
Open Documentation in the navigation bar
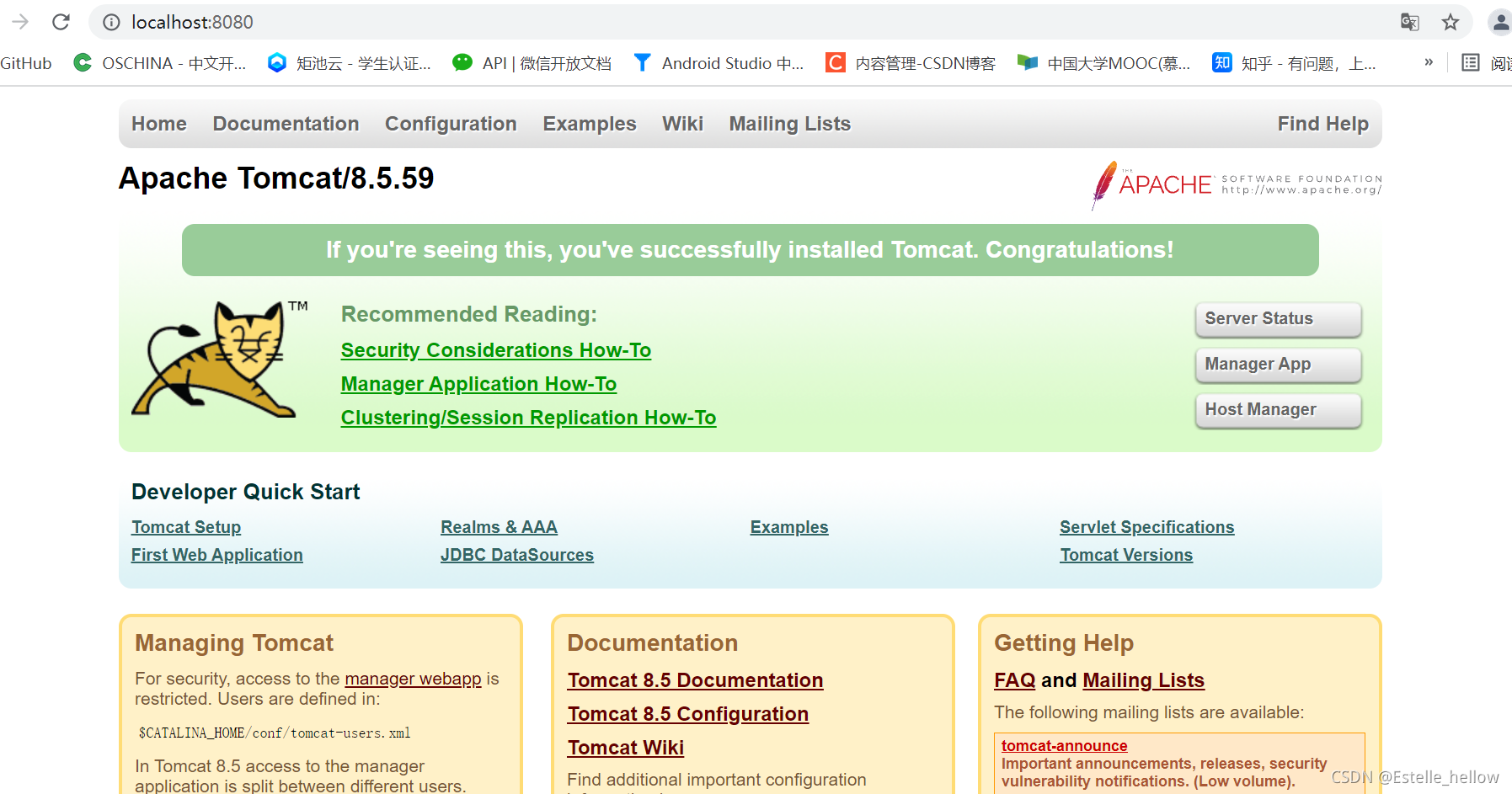tap(286, 124)
